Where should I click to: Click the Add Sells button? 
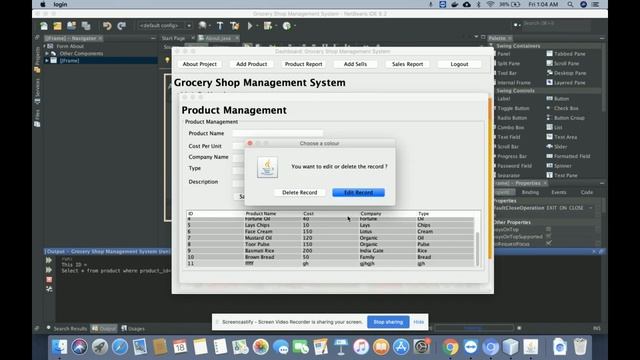(x=355, y=64)
